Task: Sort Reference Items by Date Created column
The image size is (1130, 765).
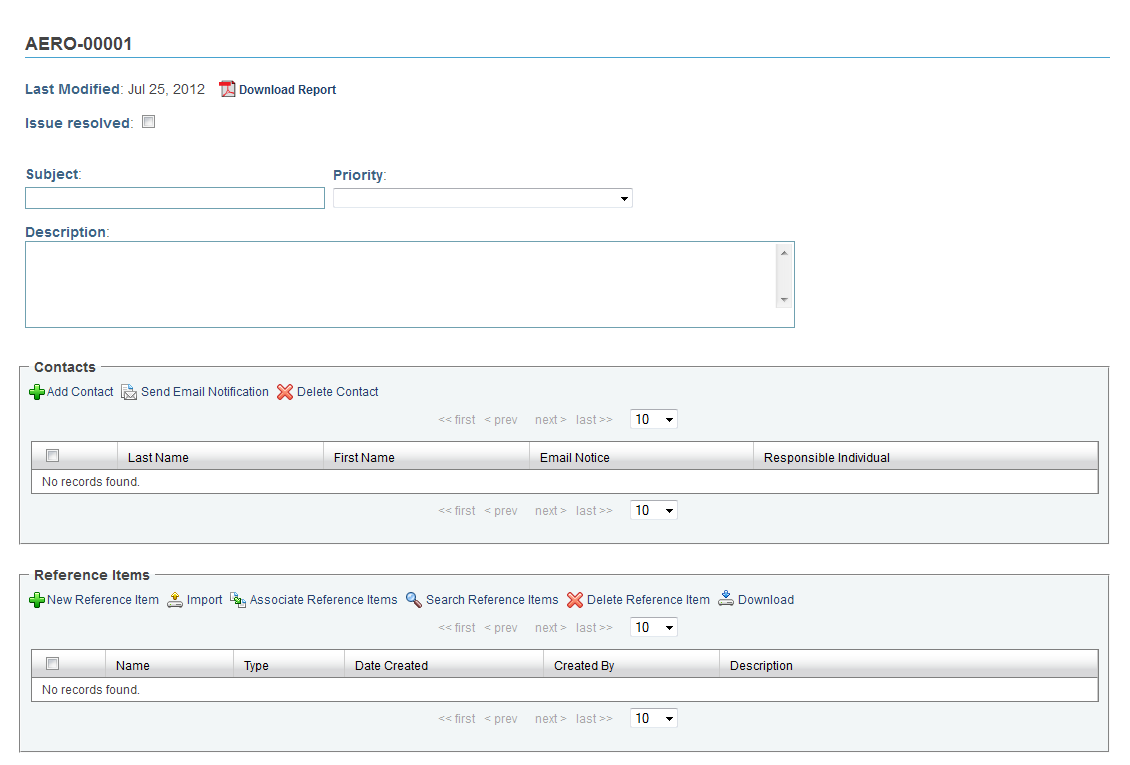Action: pos(444,666)
